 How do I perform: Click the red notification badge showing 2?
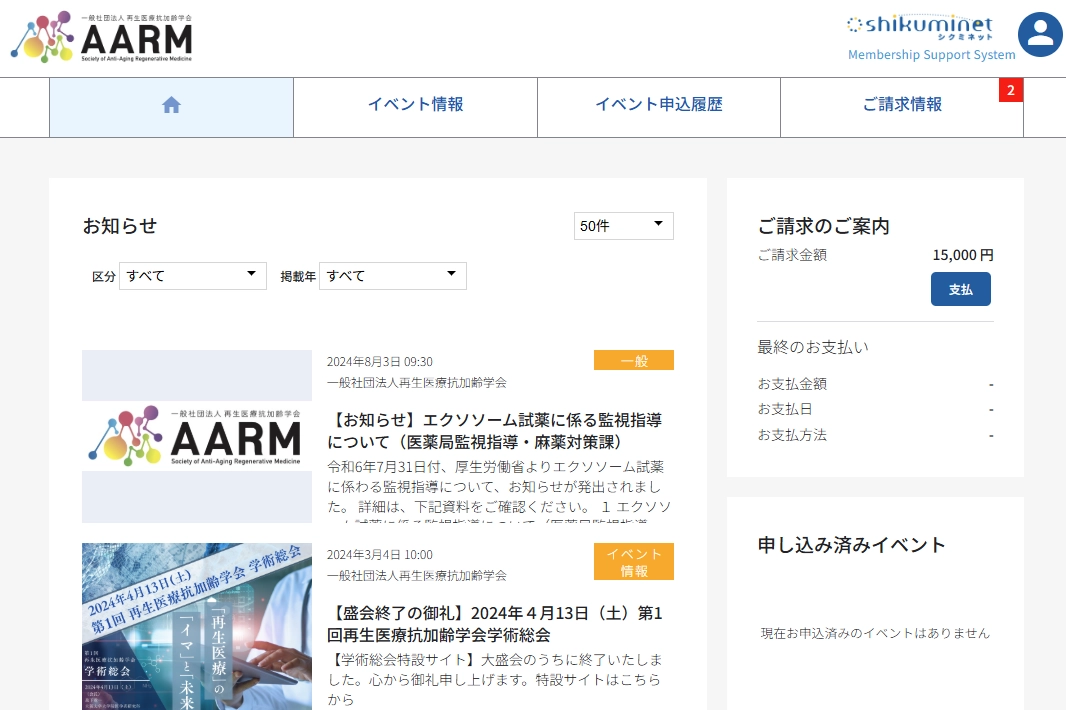(x=1010, y=90)
